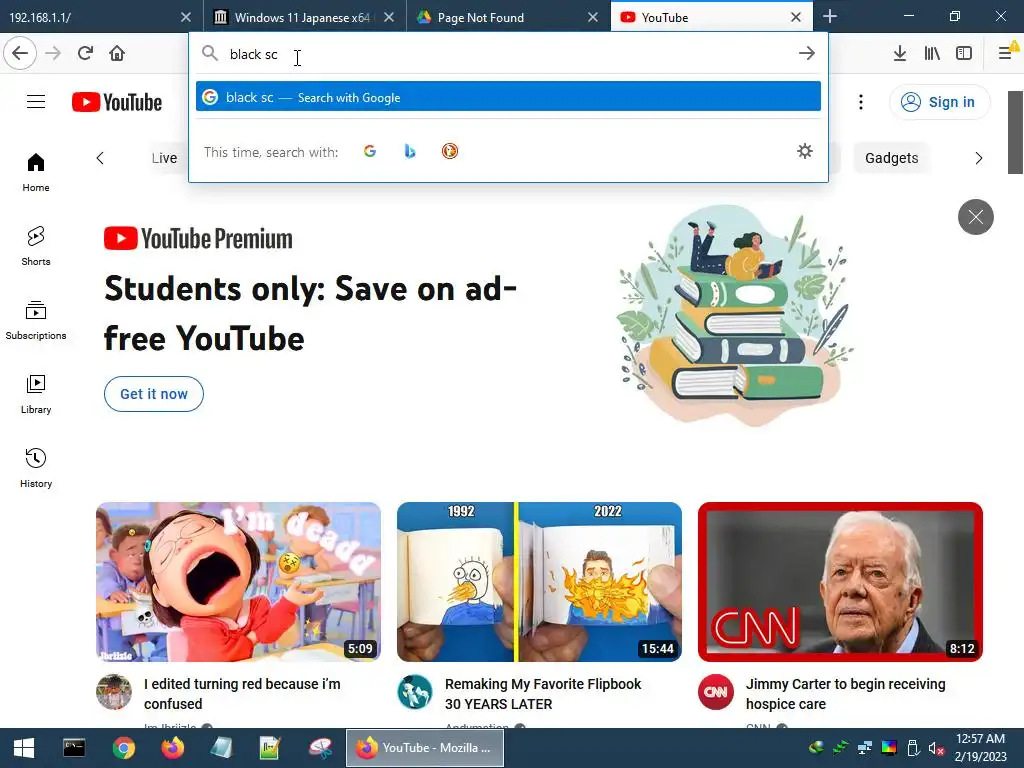Image resolution: width=1024 pixels, height=768 pixels.
Task: Open the Jimmy Carter CNN video thumbnail
Action: (x=840, y=582)
